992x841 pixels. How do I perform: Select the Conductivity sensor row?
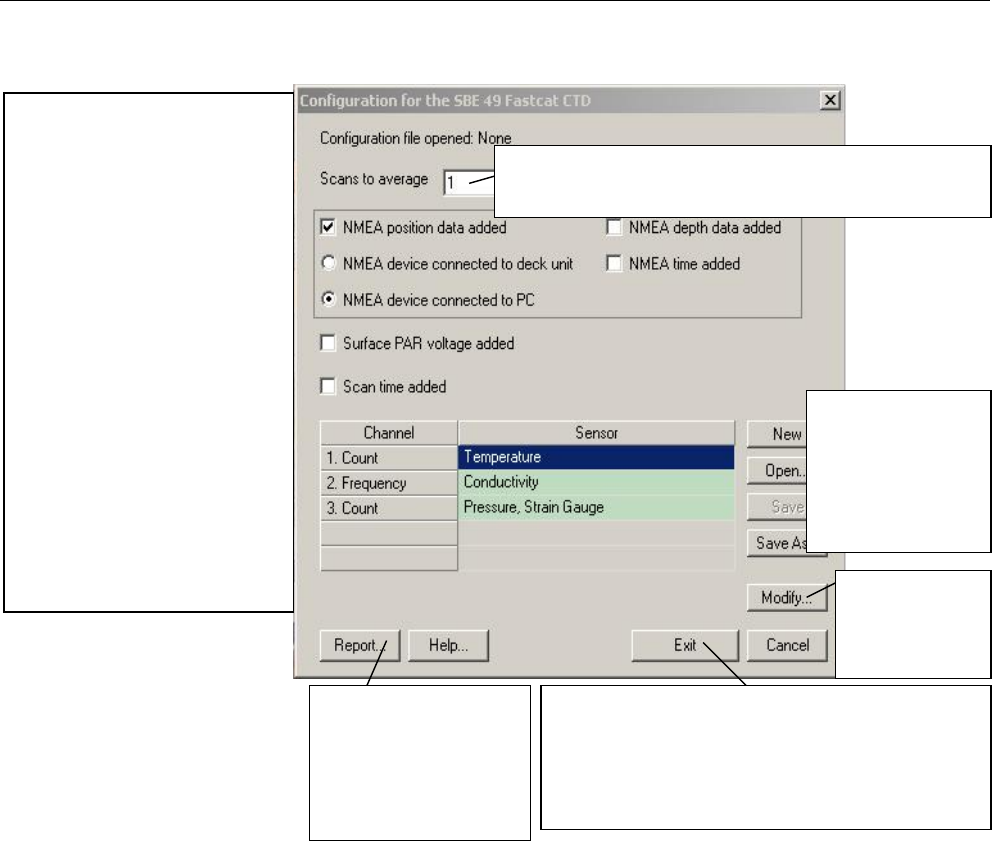(596, 482)
